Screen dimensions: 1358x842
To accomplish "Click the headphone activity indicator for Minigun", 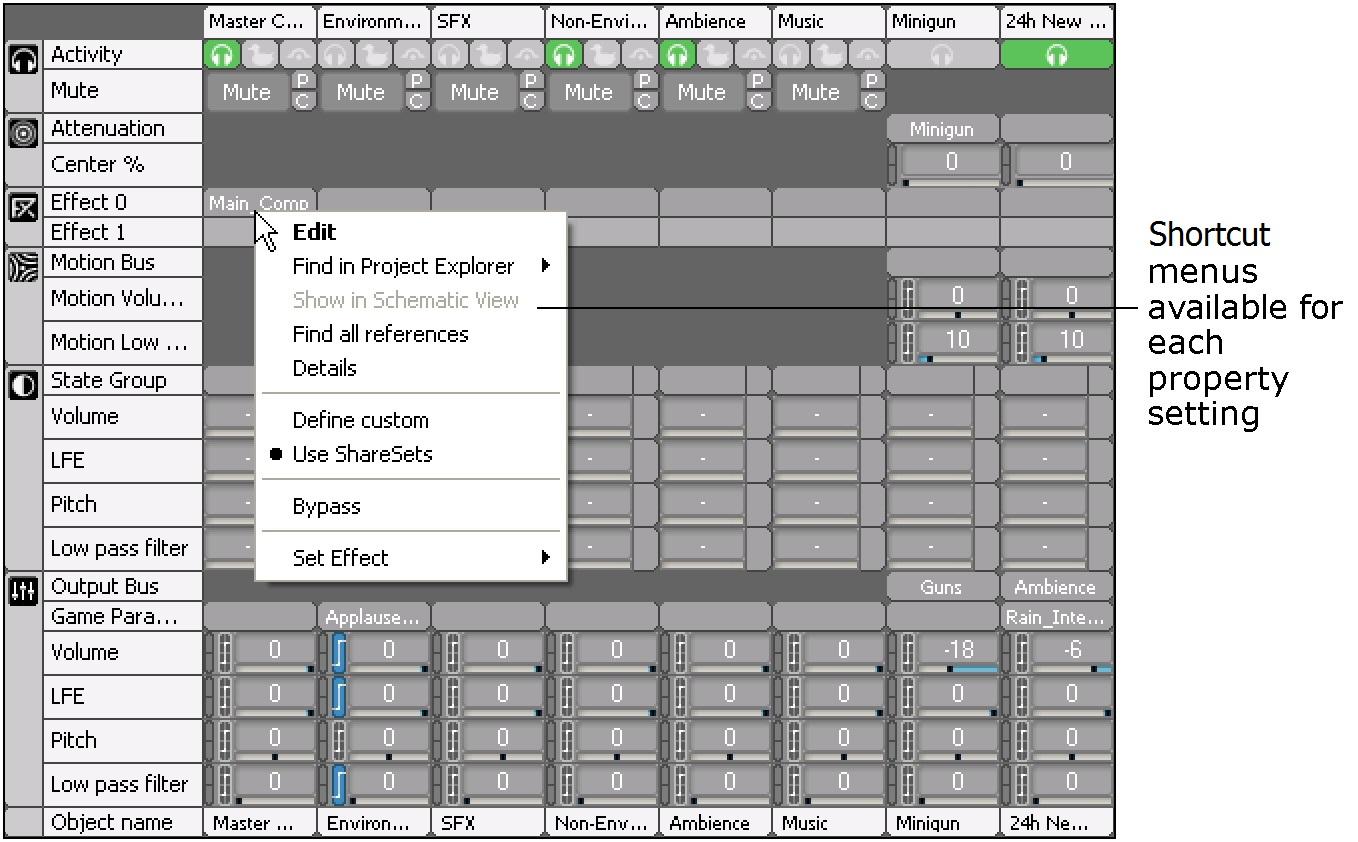I will click(x=942, y=55).
